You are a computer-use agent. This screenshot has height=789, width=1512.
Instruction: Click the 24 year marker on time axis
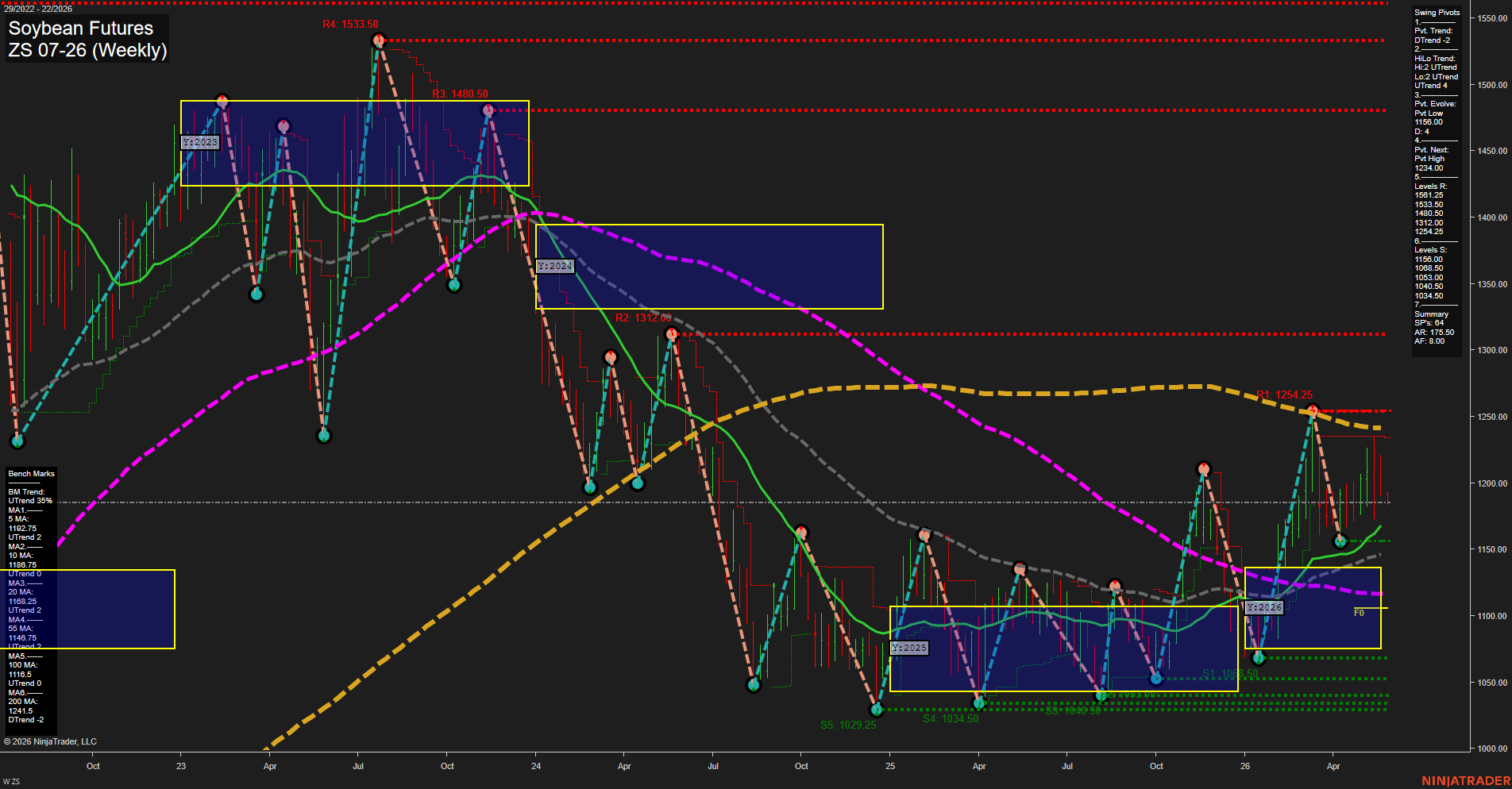(x=536, y=766)
